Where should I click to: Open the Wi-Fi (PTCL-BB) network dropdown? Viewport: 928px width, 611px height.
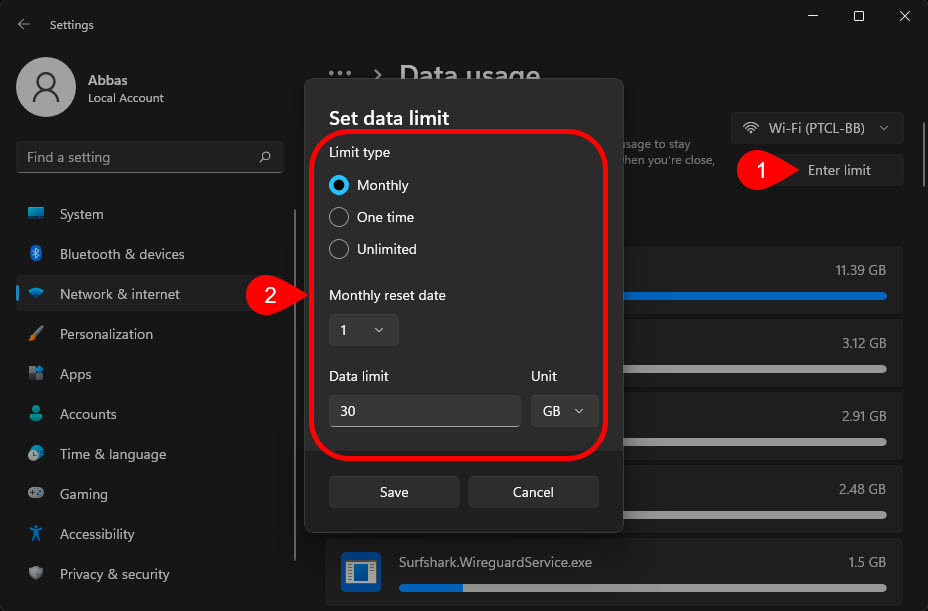pos(817,128)
